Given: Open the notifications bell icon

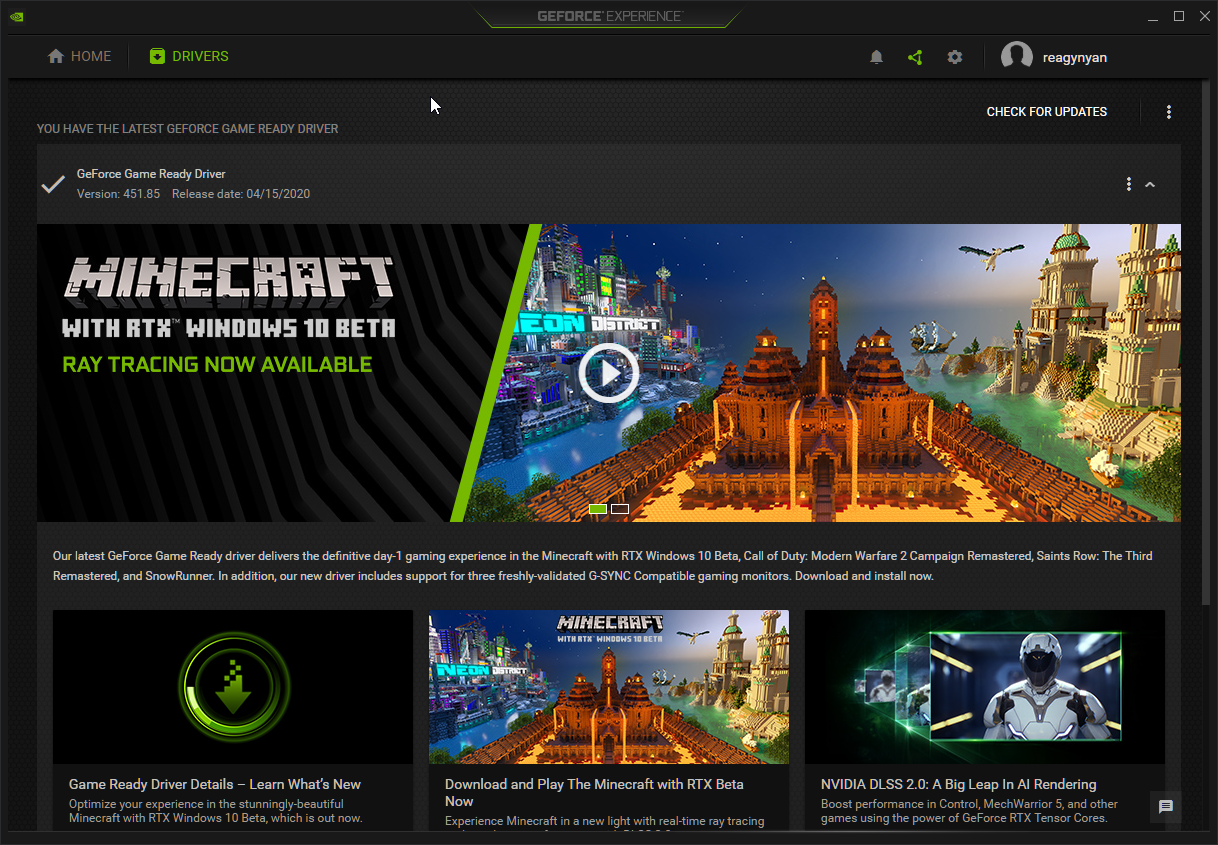Looking at the screenshot, I should click(x=876, y=57).
